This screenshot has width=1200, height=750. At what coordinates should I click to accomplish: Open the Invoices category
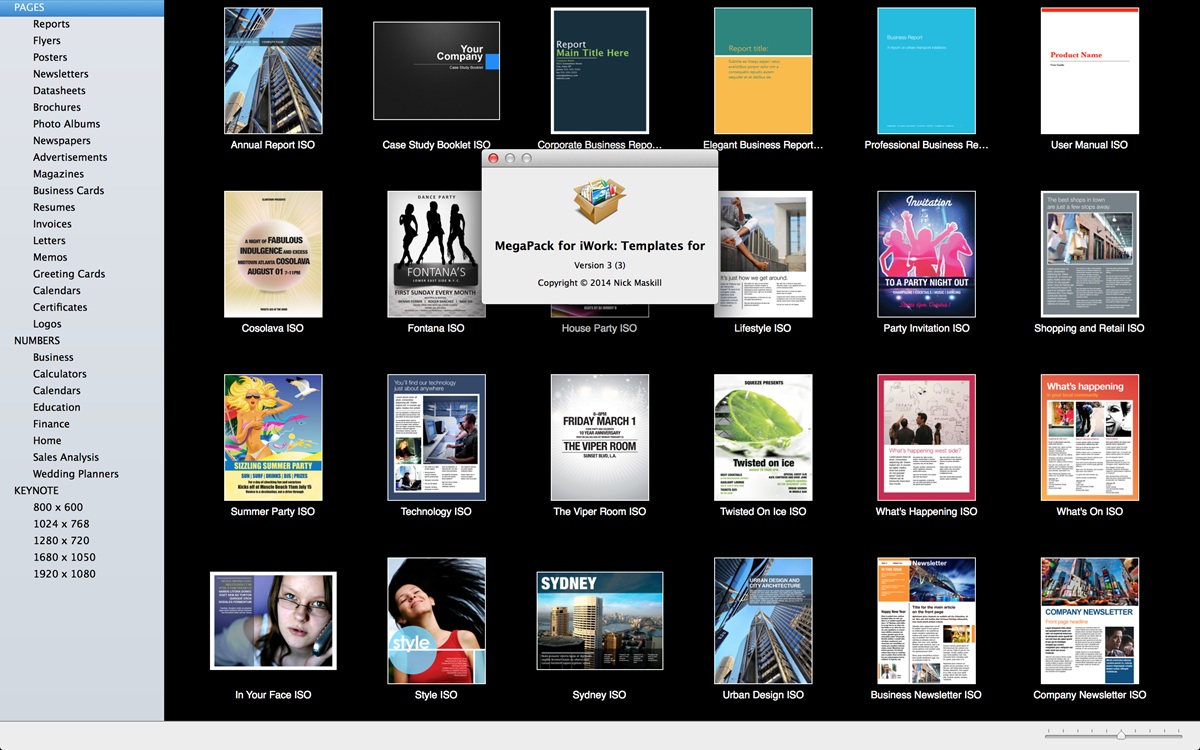(52, 224)
